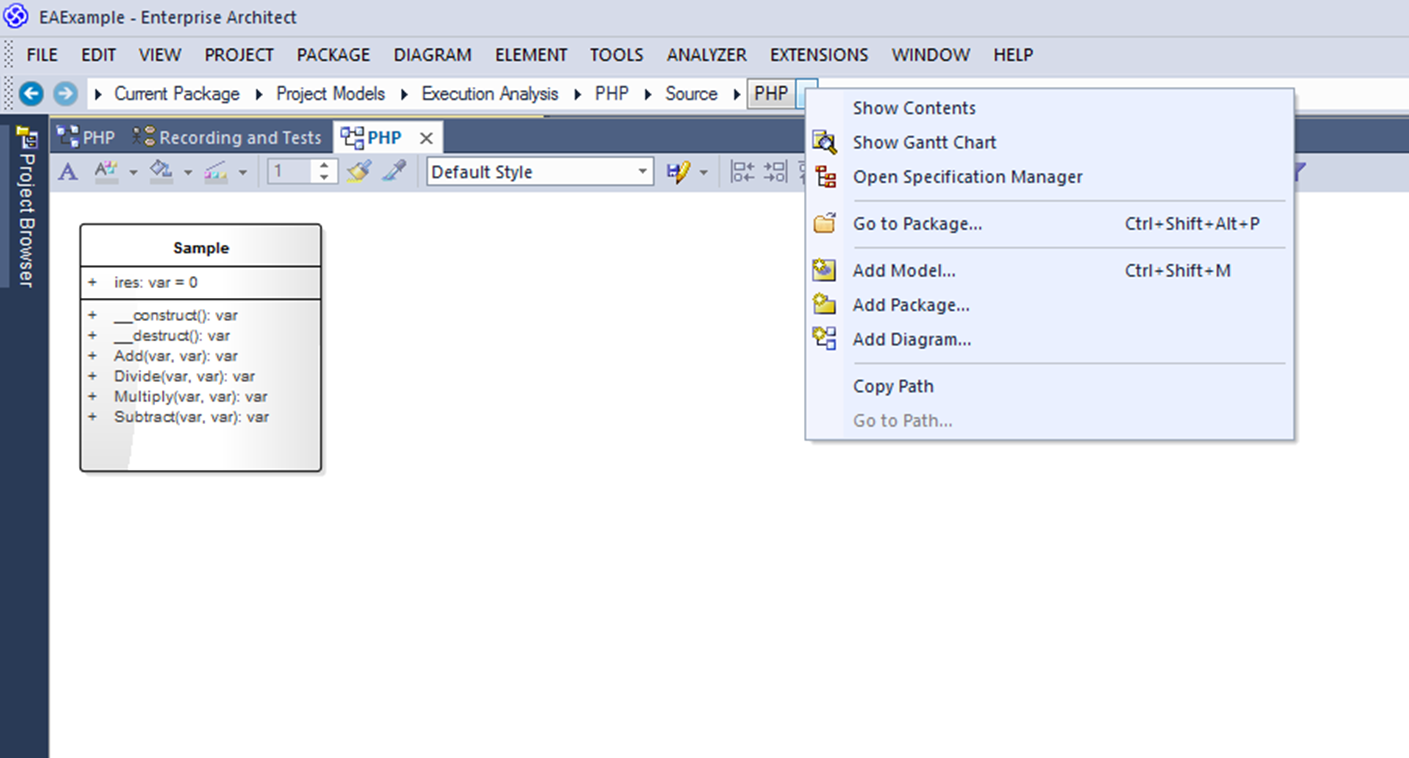Image resolution: width=1409 pixels, height=758 pixels.
Task: Click the diagram icon on first PHP tab
Action: point(68,137)
